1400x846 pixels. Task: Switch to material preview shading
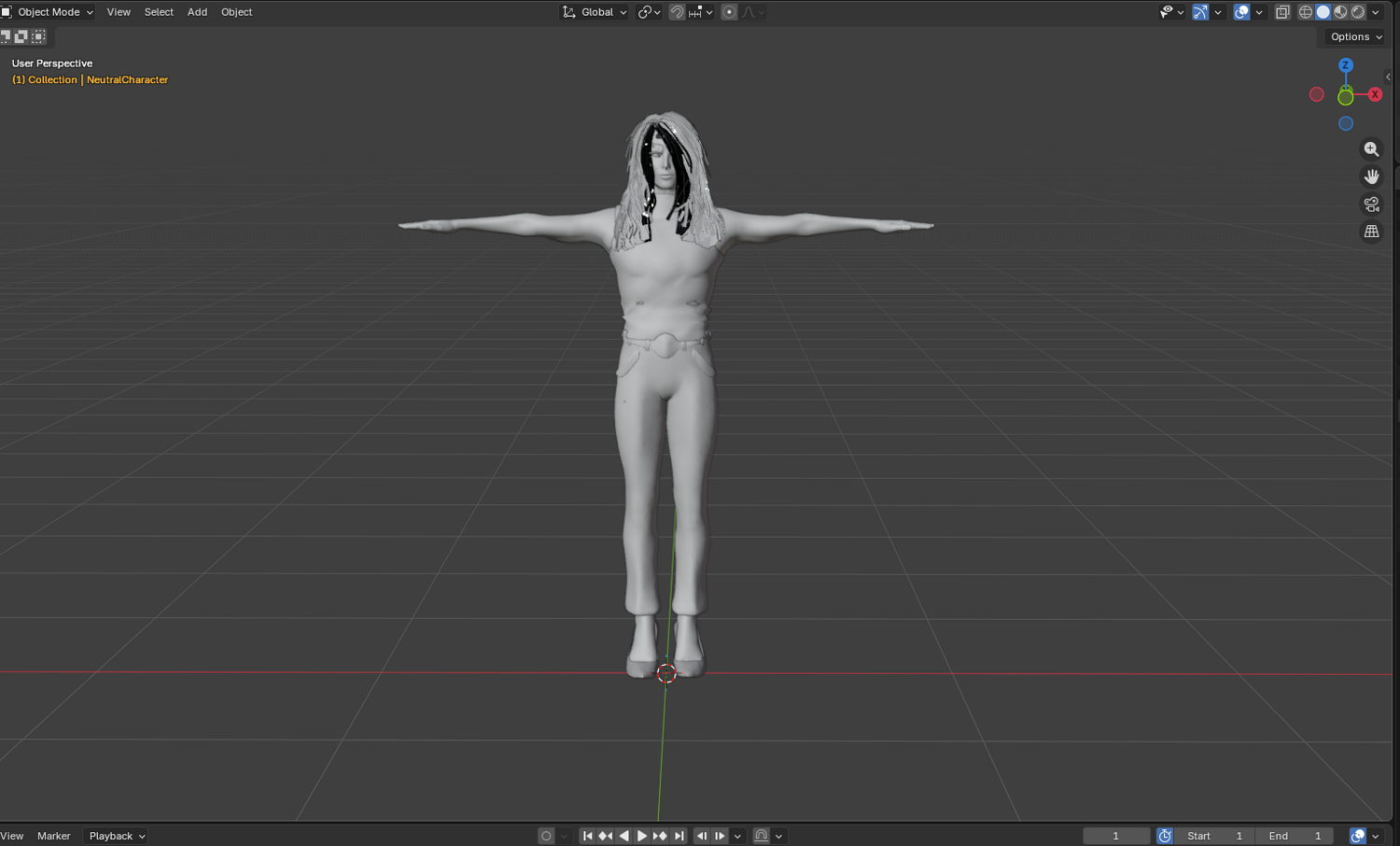(x=1340, y=12)
